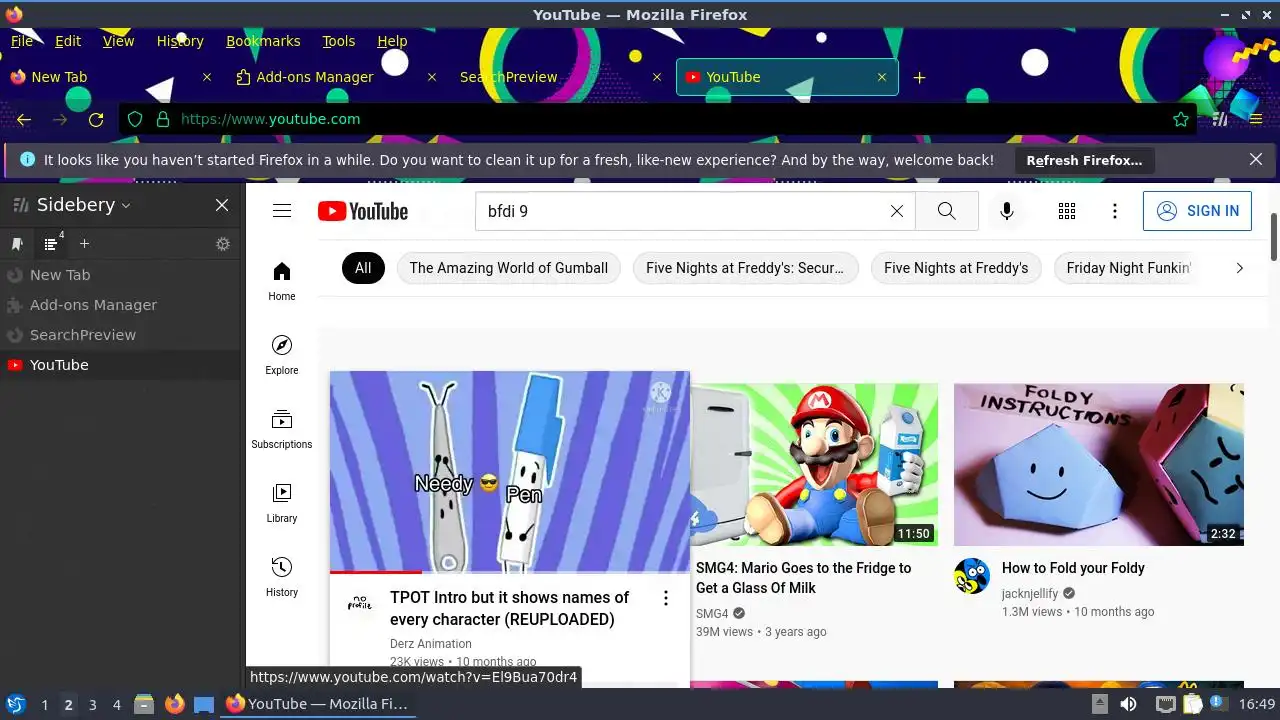Open the volume control in system tray
The height and width of the screenshot is (720, 1280).
tap(1129, 704)
